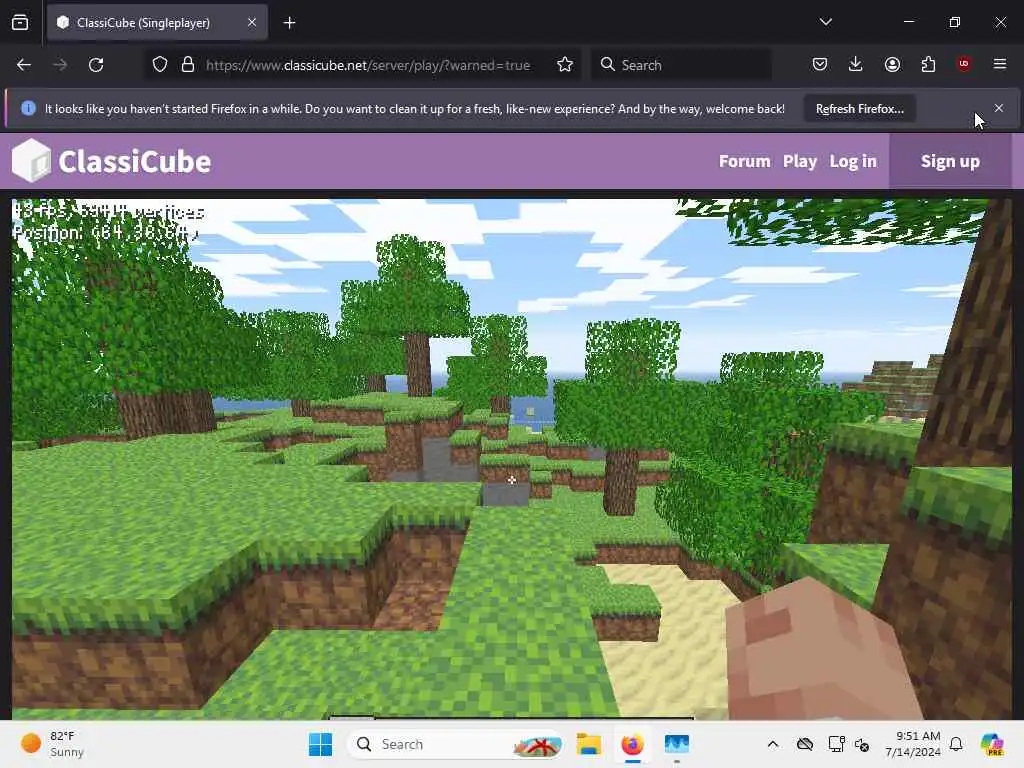Click the cloud sync tray icon

(805, 744)
